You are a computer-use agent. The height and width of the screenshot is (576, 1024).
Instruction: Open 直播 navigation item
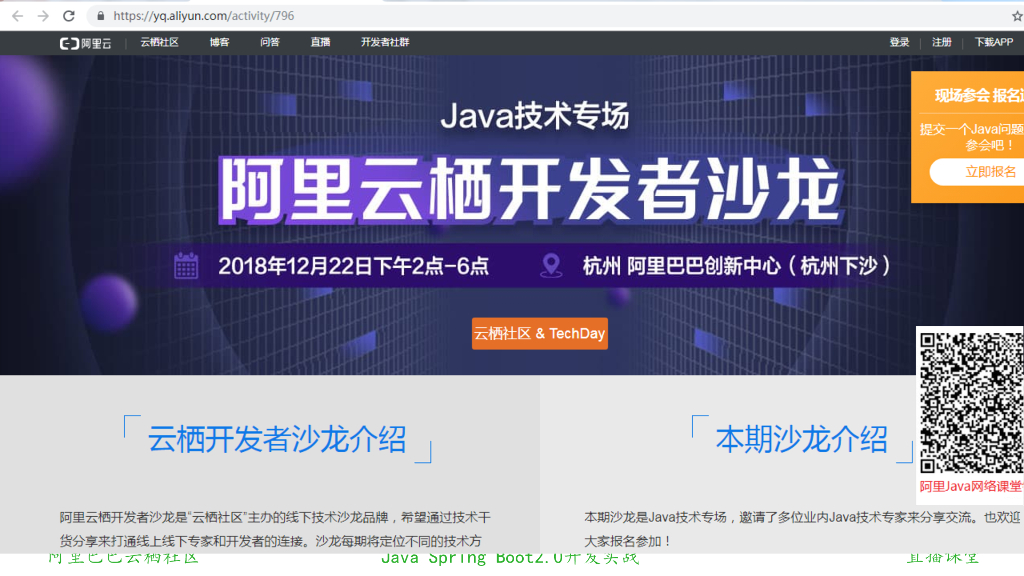(320, 42)
